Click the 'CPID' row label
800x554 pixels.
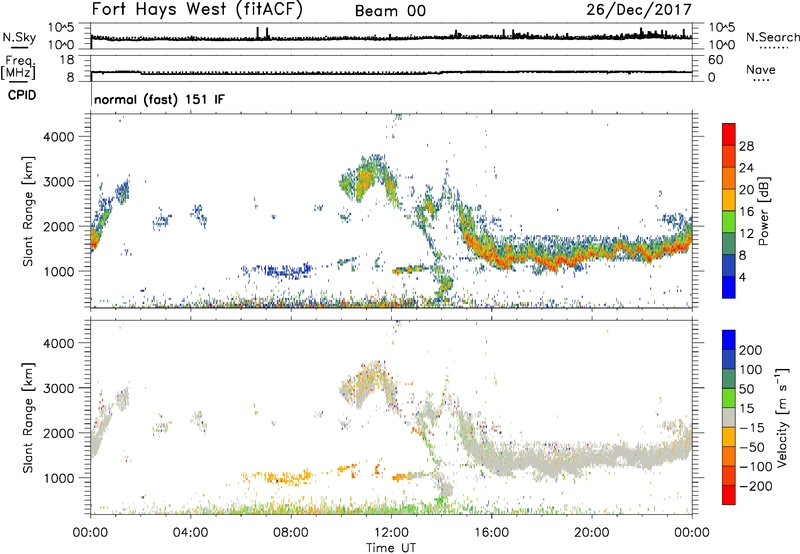point(22,95)
